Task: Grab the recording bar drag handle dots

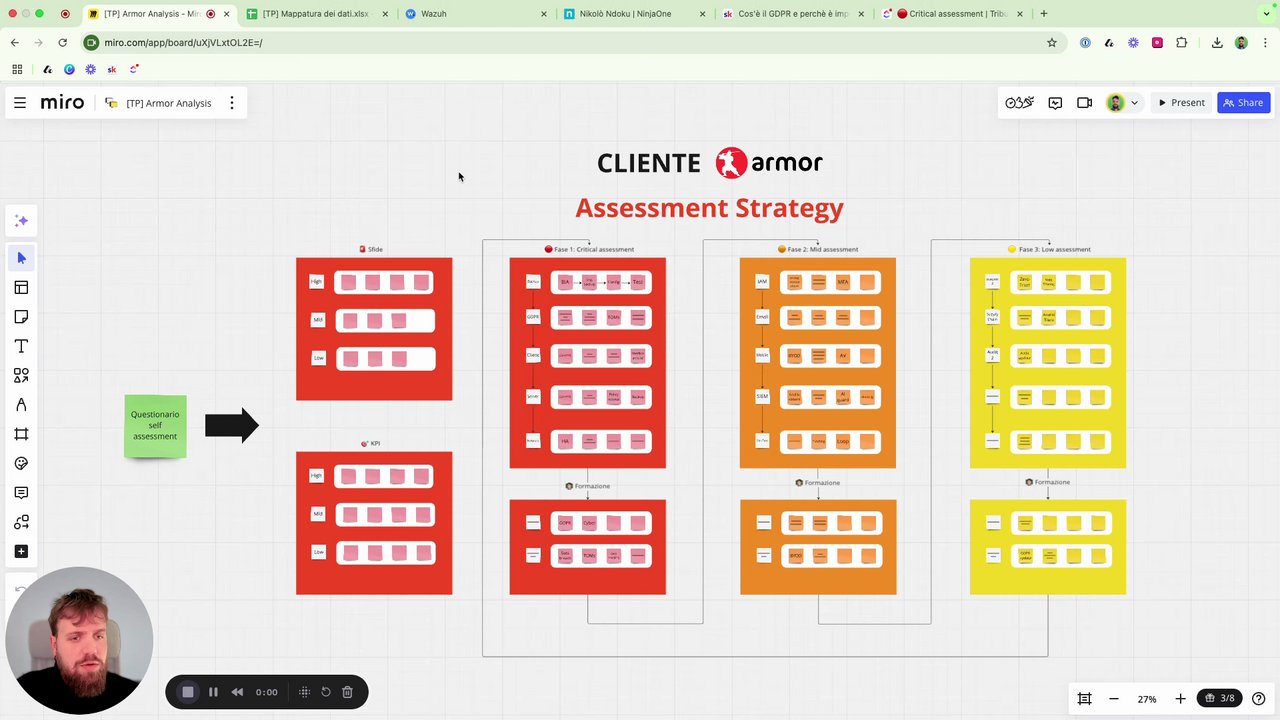Action: [305, 692]
